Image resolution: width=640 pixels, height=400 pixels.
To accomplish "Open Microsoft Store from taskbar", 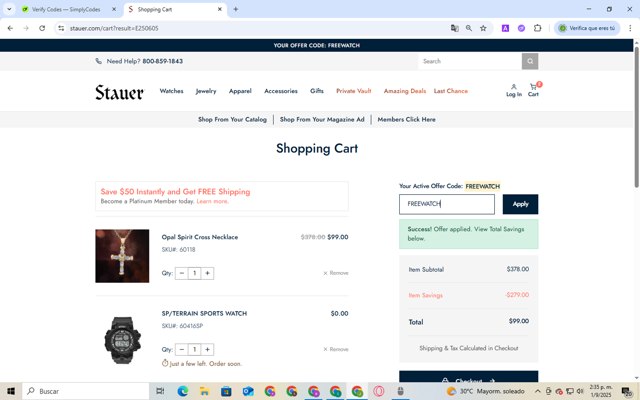I will (226, 391).
